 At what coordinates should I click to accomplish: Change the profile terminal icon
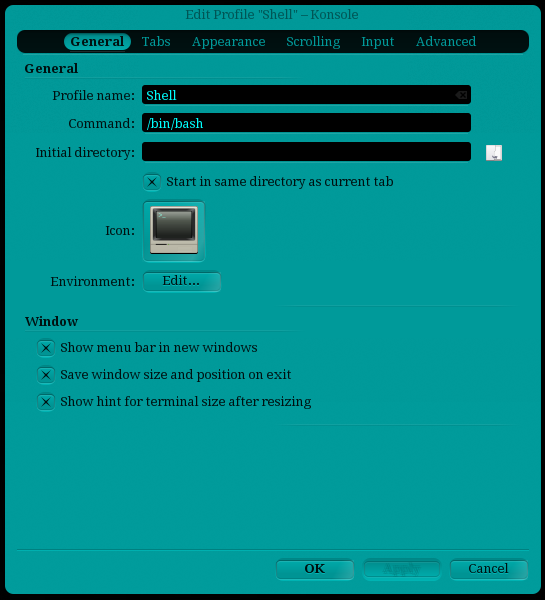pyautogui.click(x=174, y=231)
